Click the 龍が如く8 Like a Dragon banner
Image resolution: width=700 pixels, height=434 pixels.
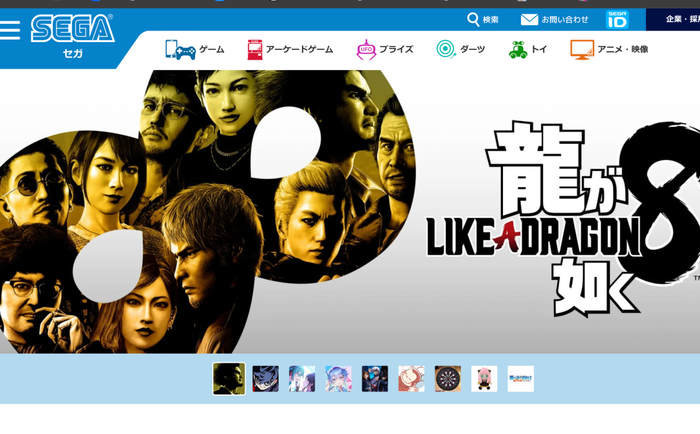[x=350, y=211]
